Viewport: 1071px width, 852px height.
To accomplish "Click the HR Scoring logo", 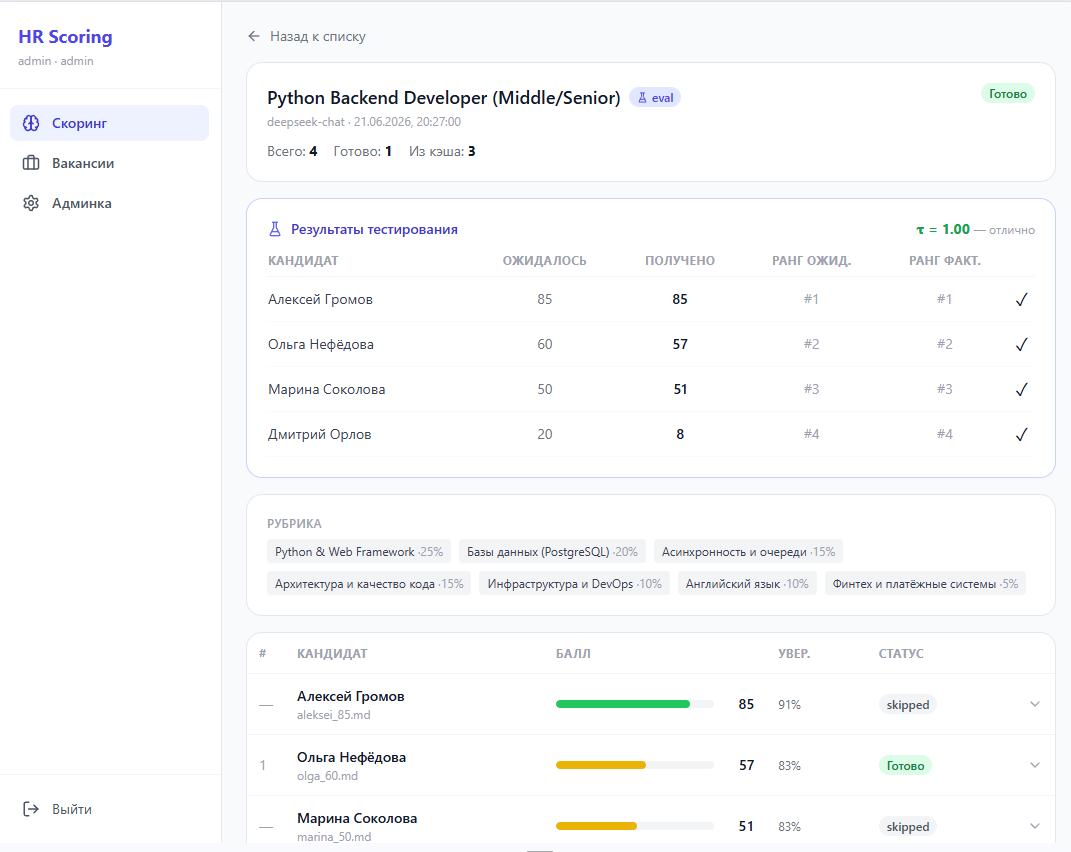I will point(66,37).
